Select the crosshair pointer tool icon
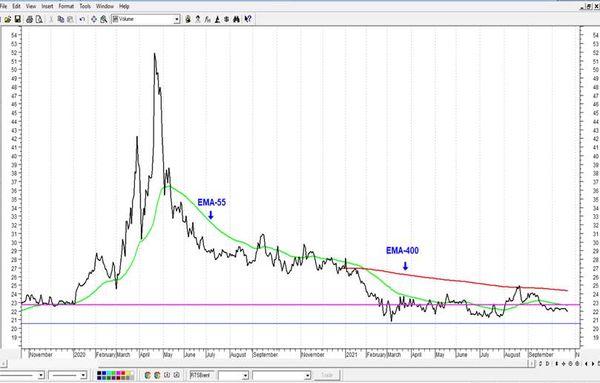The image size is (600, 383). tap(94, 19)
